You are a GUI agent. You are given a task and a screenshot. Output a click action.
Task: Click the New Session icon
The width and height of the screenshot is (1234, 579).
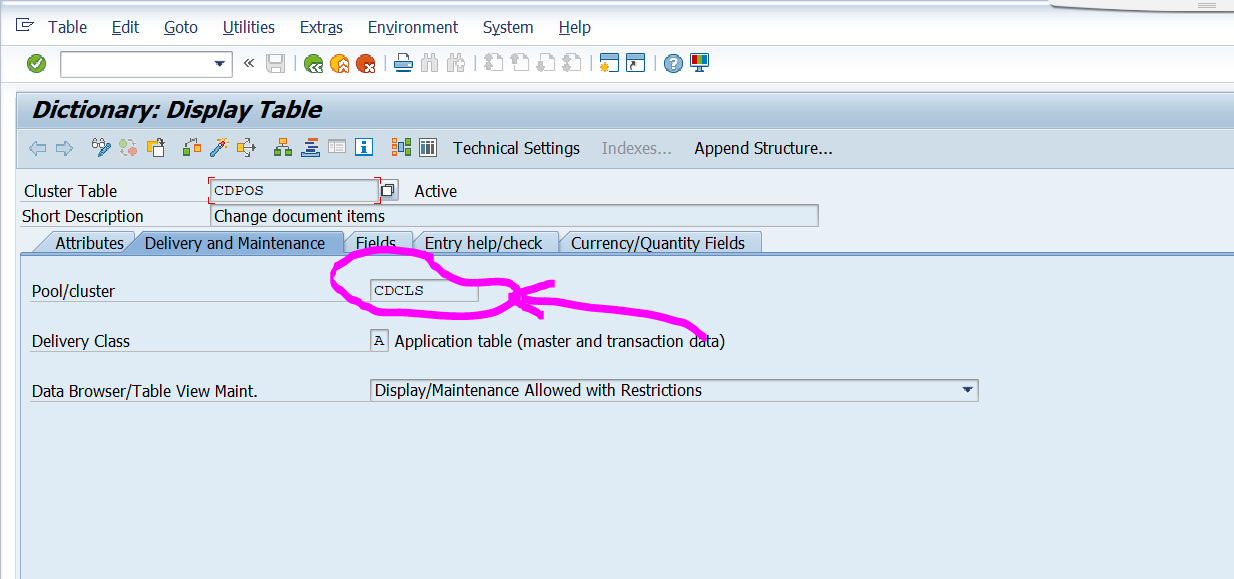pyautogui.click(x=610, y=63)
